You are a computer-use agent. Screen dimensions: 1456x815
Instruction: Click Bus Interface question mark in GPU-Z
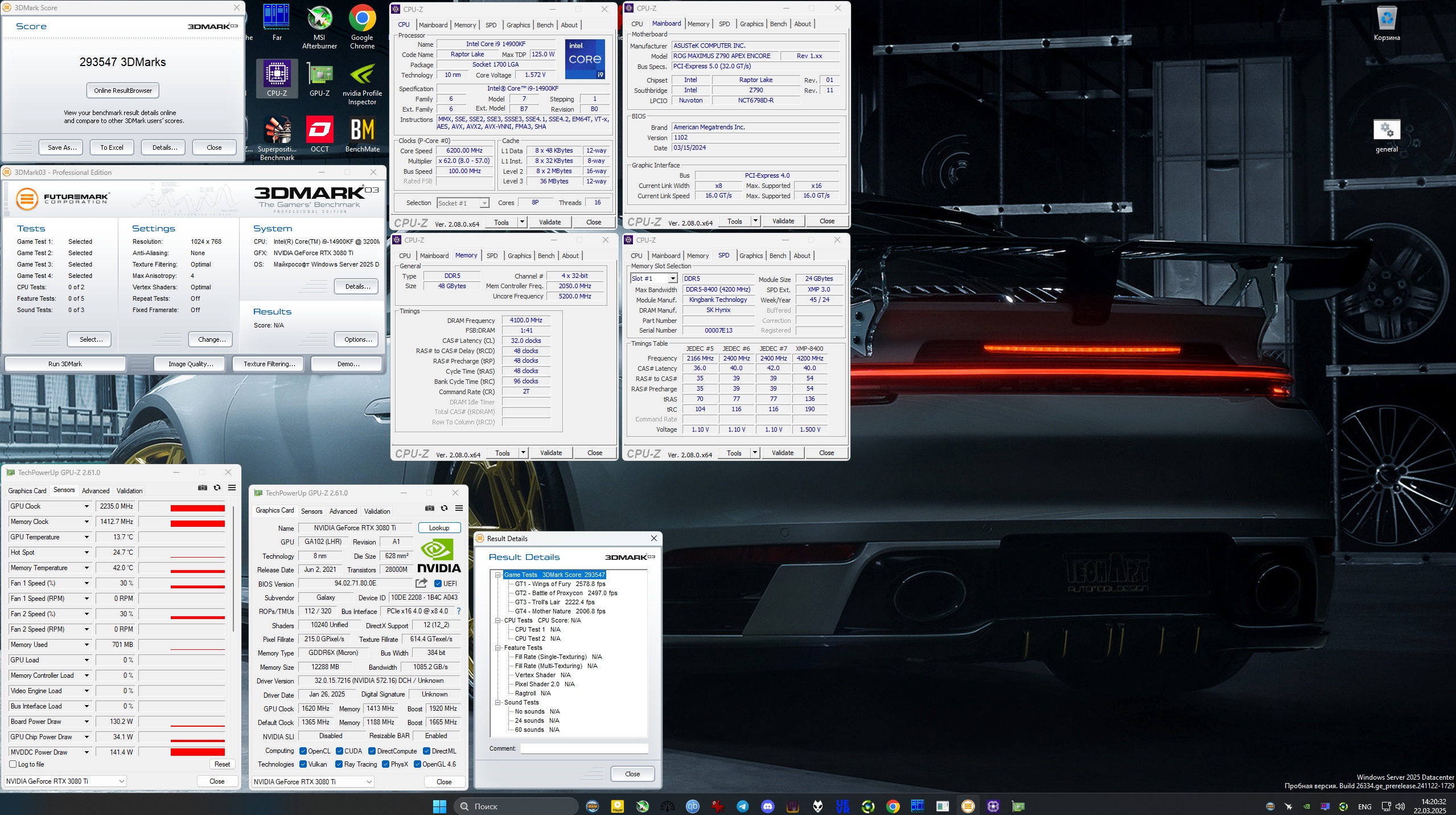tap(458, 611)
